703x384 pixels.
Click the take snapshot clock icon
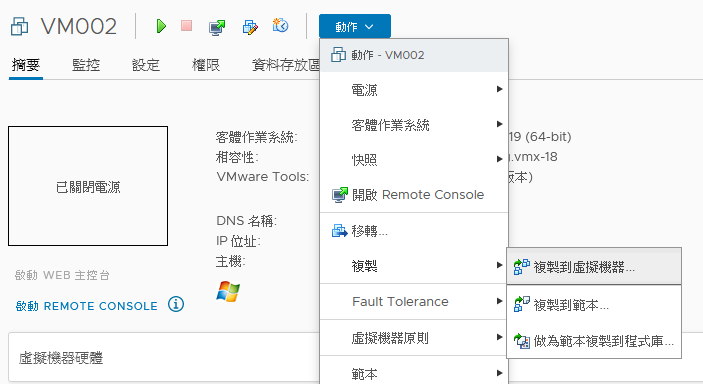tap(281, 26)
